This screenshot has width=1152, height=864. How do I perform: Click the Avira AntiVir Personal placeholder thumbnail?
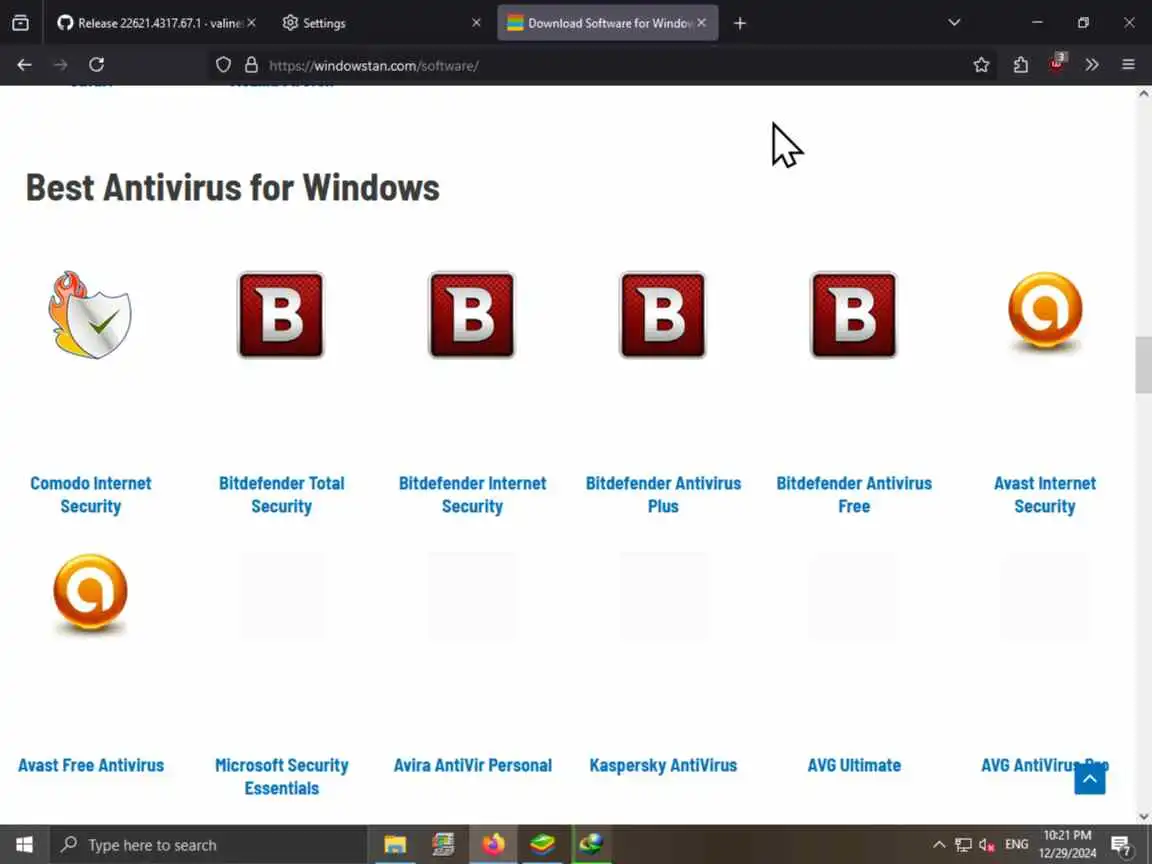[472, 596]
